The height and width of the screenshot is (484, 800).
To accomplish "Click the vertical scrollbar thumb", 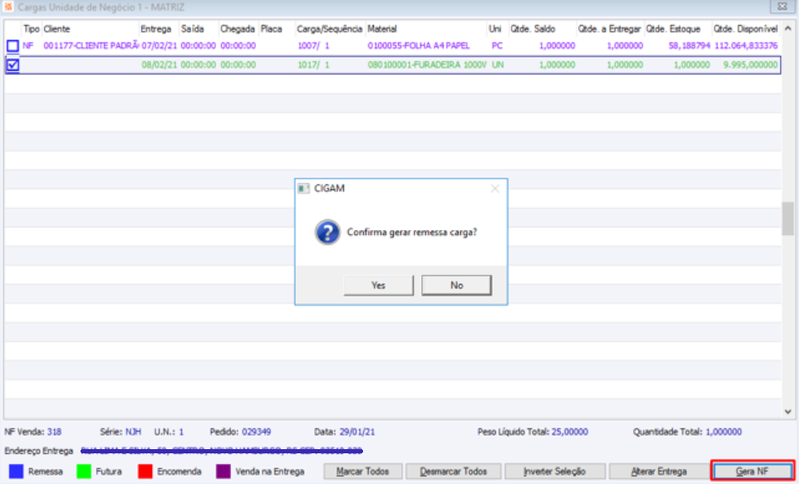I will pos(788,219).
